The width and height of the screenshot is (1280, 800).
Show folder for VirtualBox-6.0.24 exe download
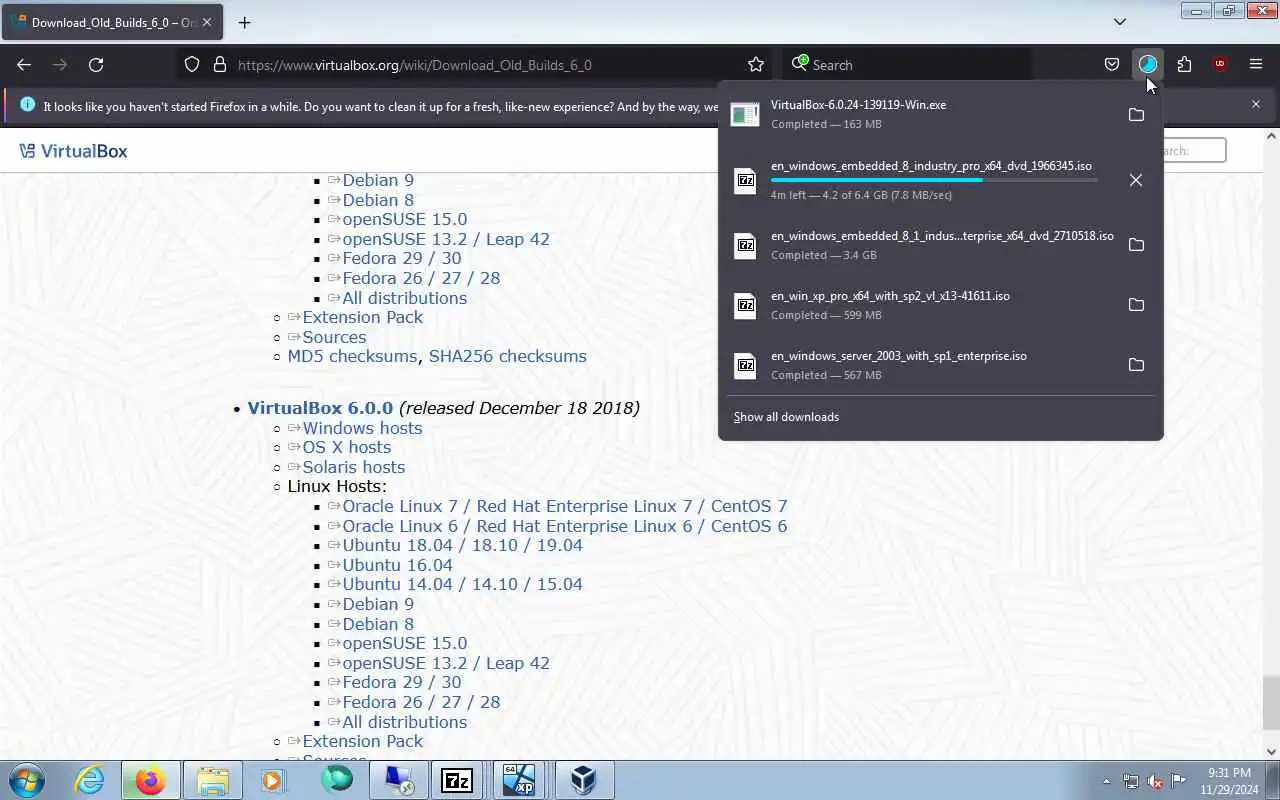point(1136,115)
